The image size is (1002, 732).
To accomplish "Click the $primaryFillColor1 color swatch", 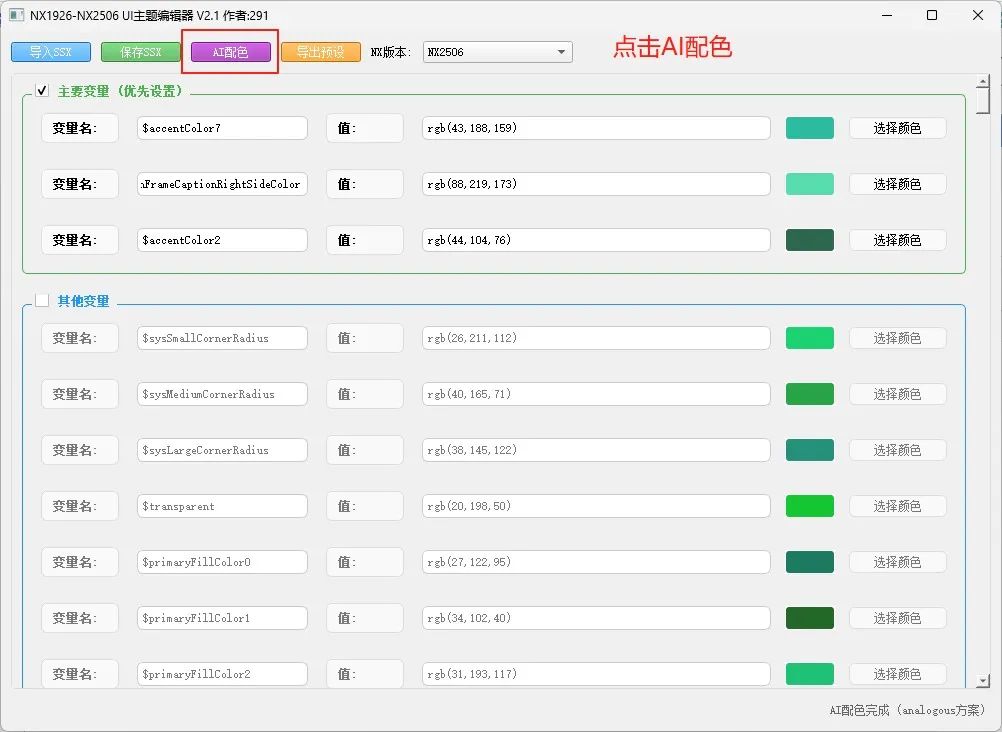I will click(810, 618).
